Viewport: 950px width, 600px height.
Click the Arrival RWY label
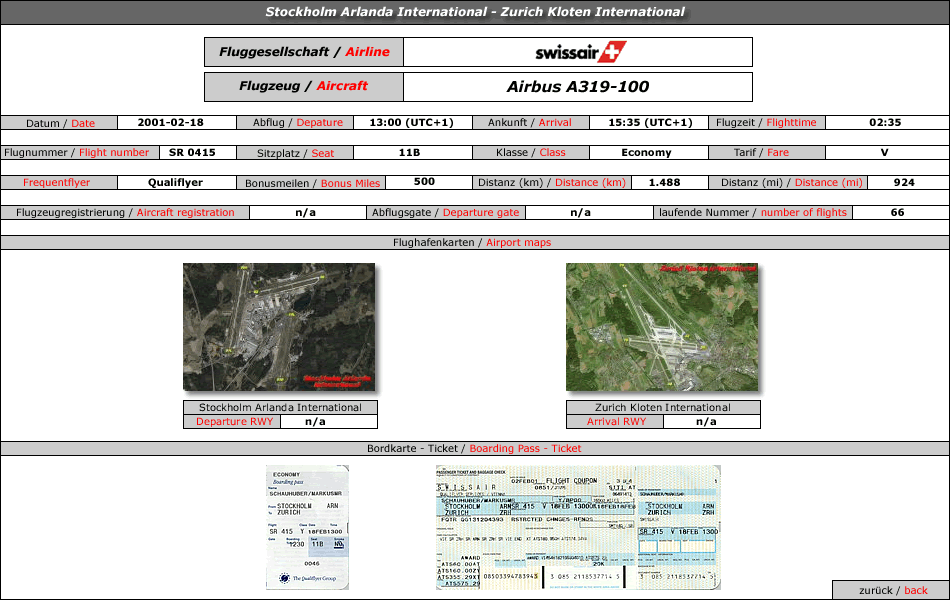point(616,422)
